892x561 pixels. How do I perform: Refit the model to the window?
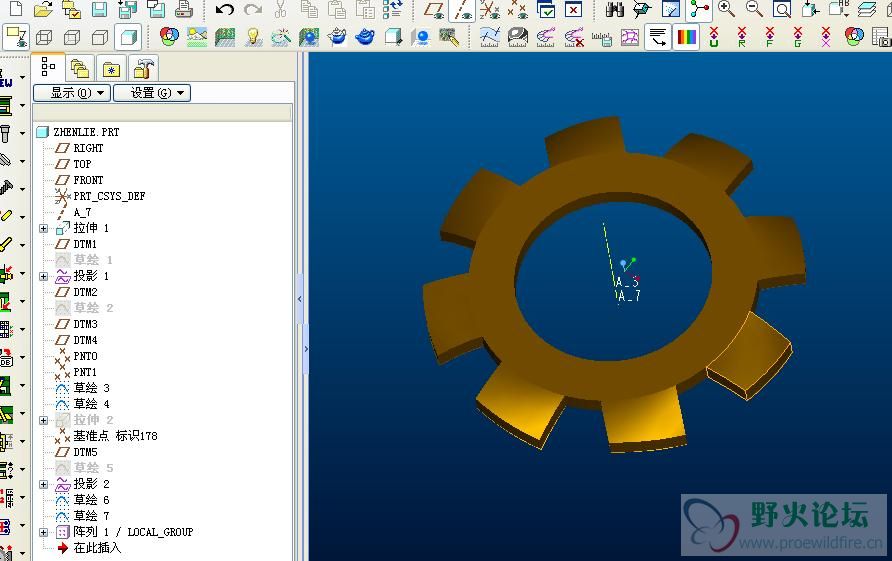click(782, 9)
